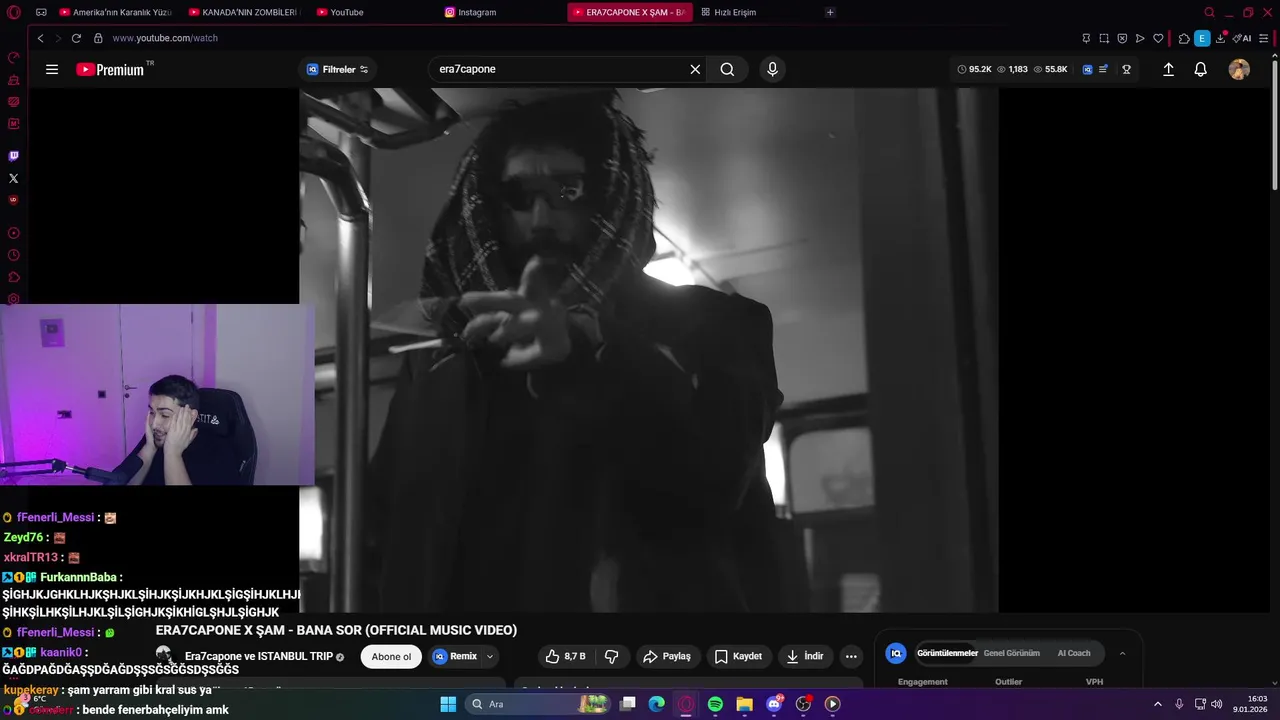
Task: Switch to the YouTube tab
Action: [x=372, y=12]
